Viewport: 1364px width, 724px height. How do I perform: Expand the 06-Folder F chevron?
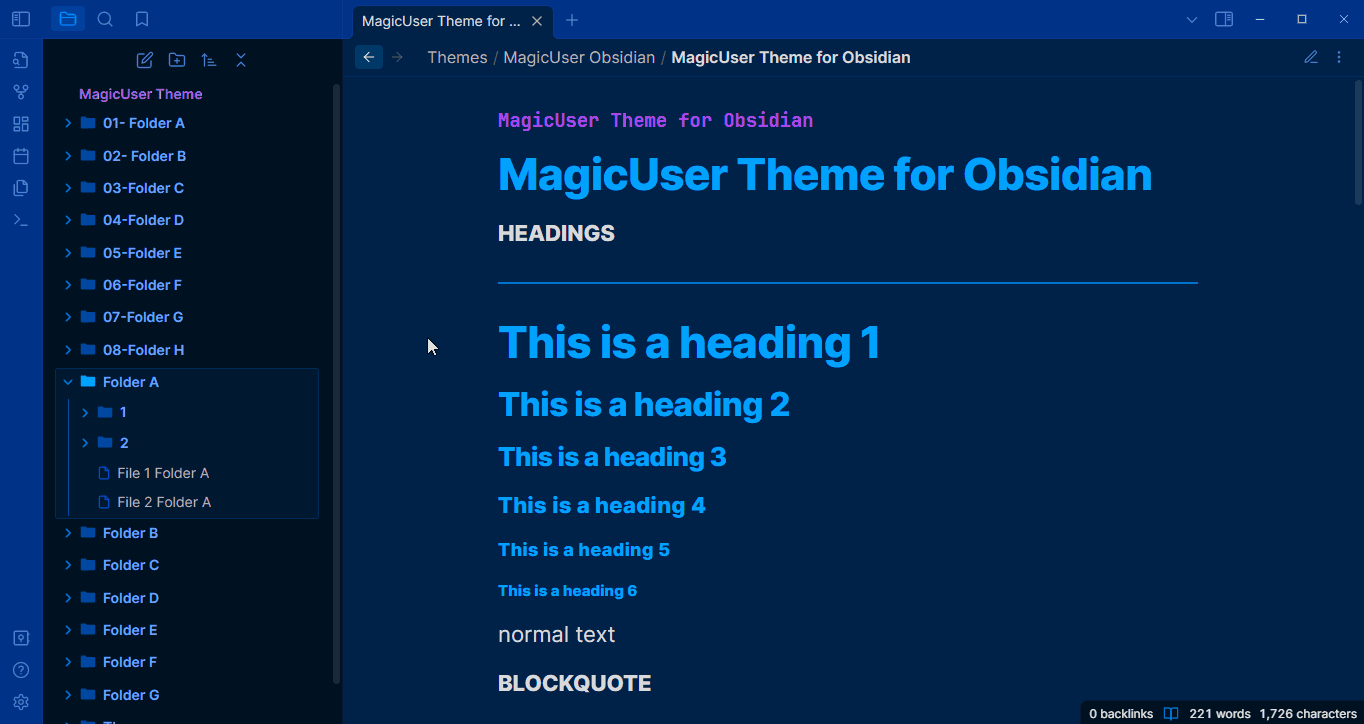pyautogui.click(x=68, y=285)
